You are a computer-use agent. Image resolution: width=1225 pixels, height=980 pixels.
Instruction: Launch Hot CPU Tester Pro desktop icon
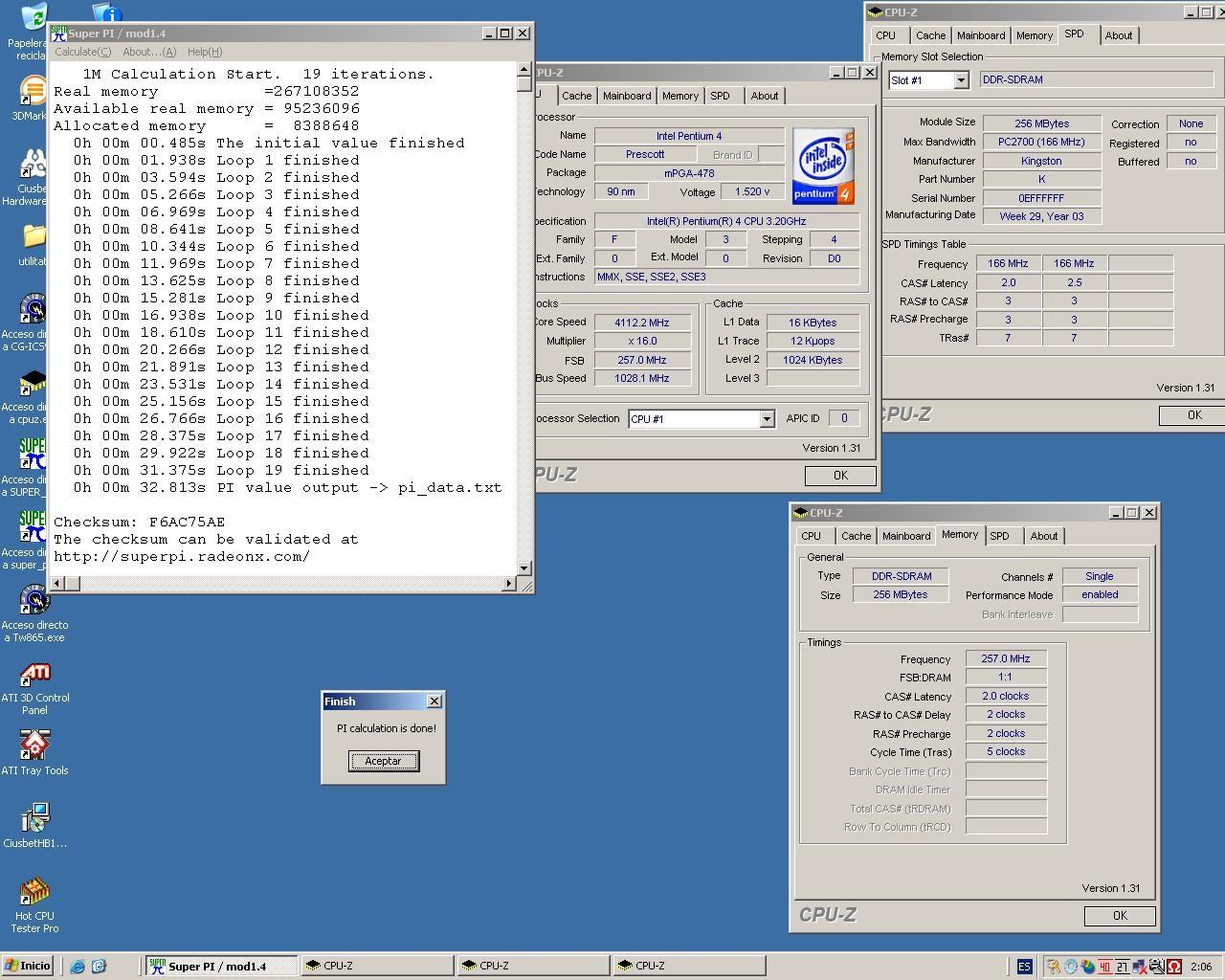tap(34, 892)
